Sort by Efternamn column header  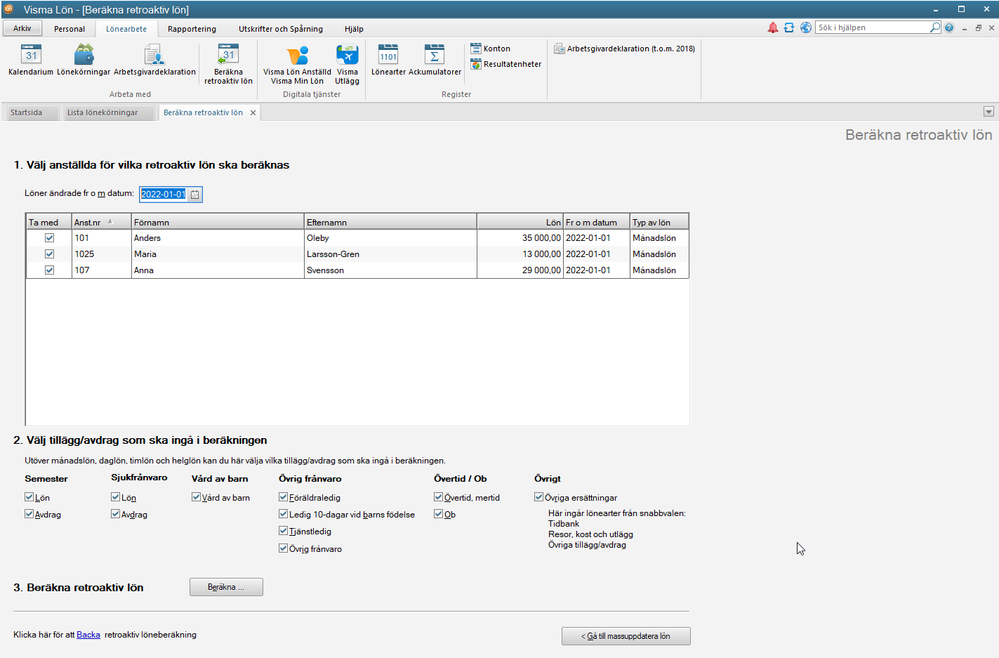pyautogui.click(x=391, y=222)
